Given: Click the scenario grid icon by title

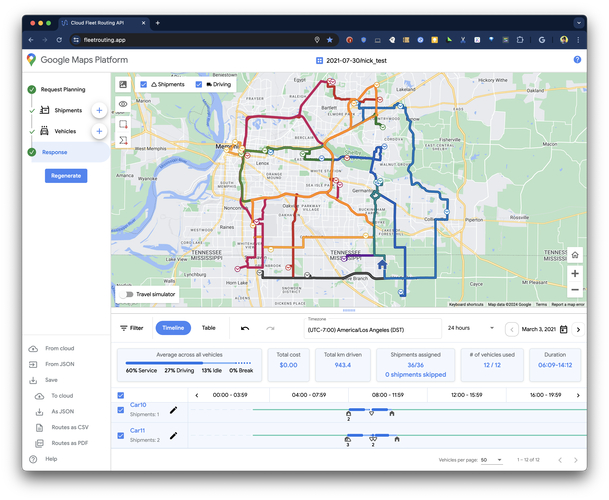Looking at the screenshot, I should 319,61.
